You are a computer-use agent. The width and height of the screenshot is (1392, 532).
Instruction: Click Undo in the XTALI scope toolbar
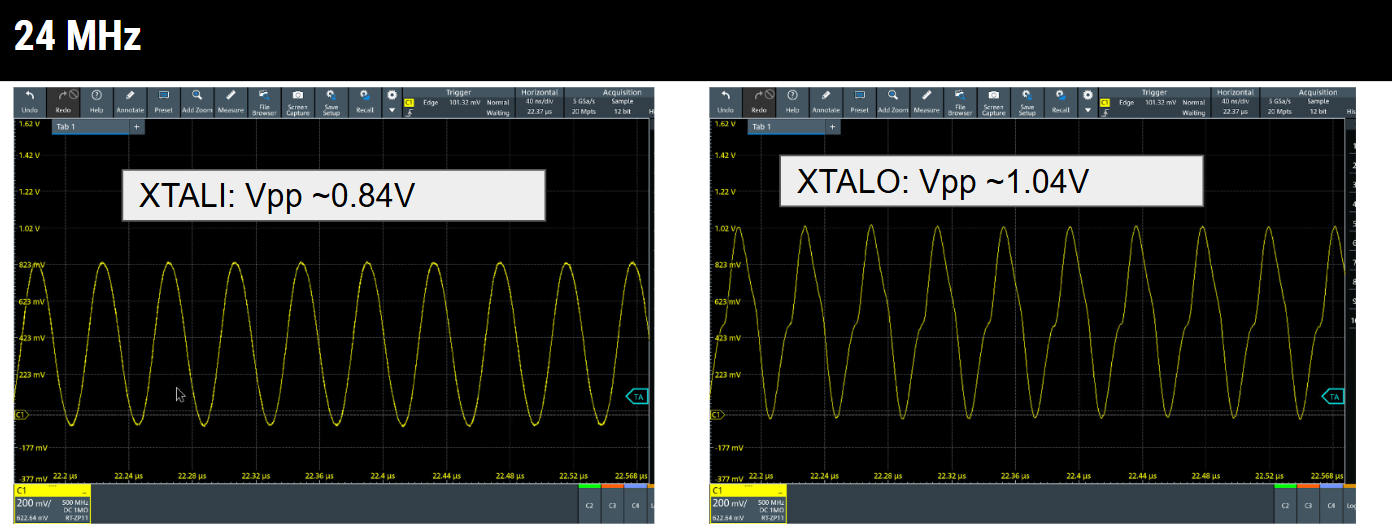point(30,101)
